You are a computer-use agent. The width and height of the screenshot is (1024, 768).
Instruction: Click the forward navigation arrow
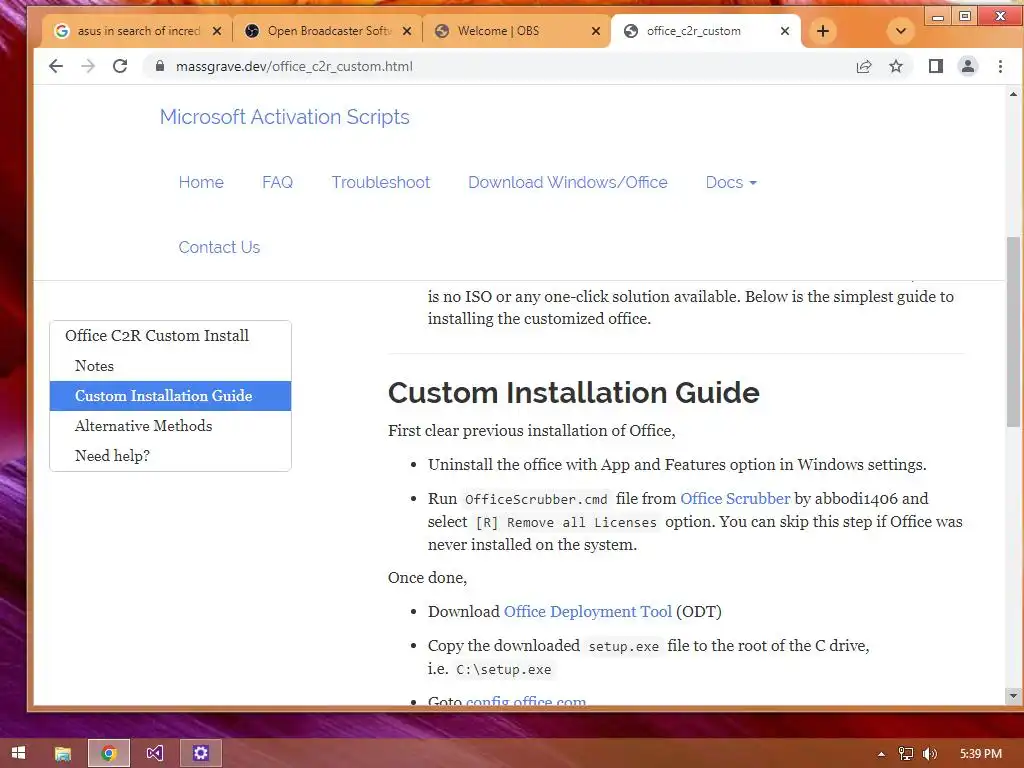pos(88,66)
